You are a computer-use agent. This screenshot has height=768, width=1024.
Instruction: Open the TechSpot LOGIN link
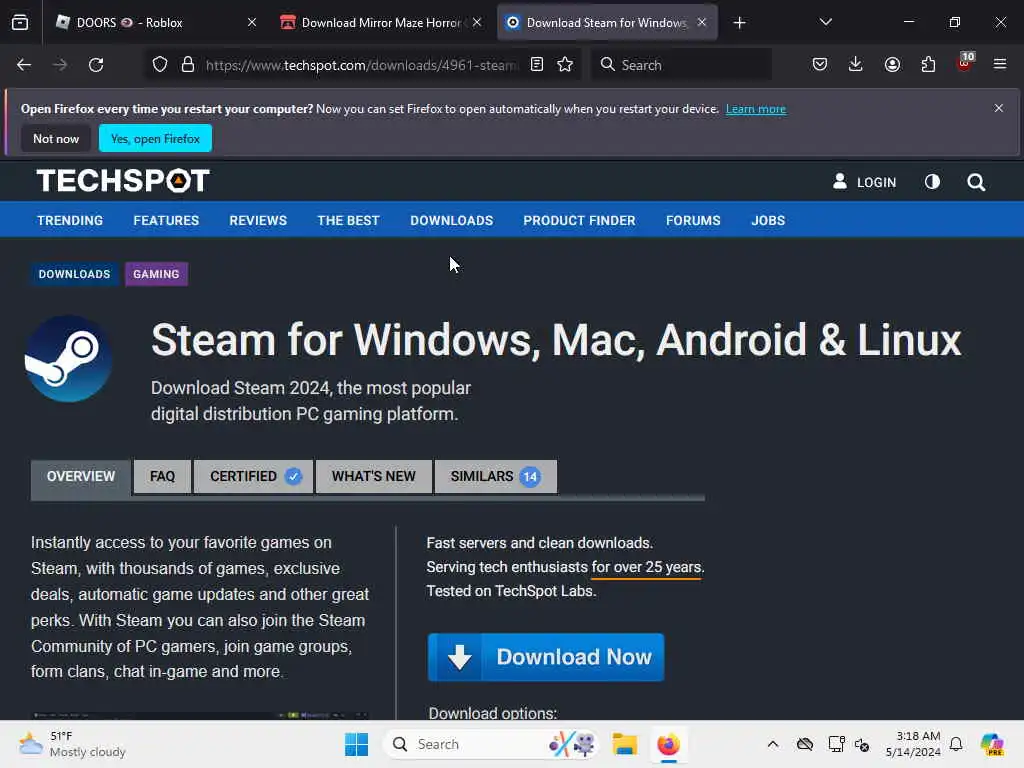[865, 182]
